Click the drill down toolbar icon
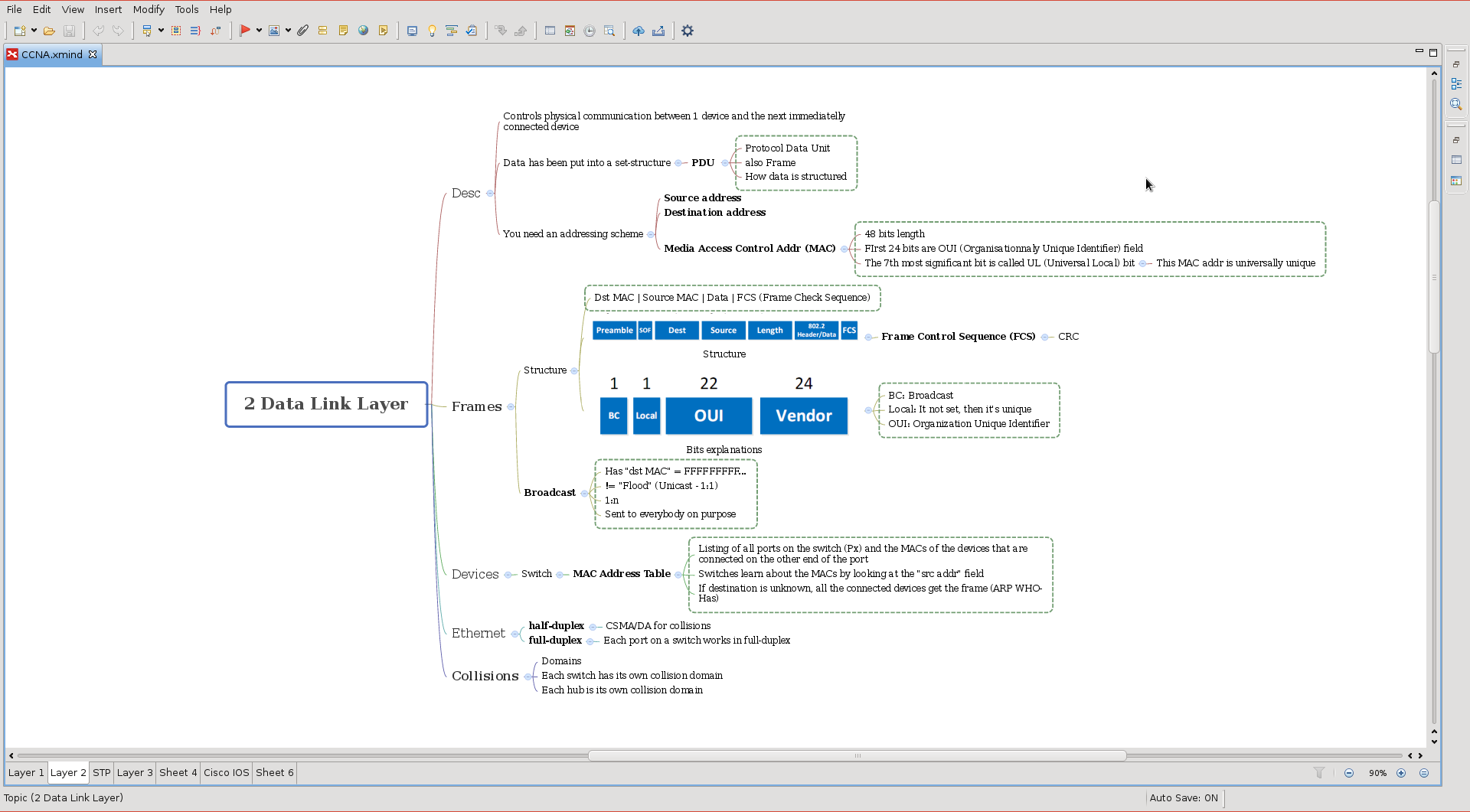Image resolution: width=1470 pixels, height=812 pixels. [x=501, y=31]
